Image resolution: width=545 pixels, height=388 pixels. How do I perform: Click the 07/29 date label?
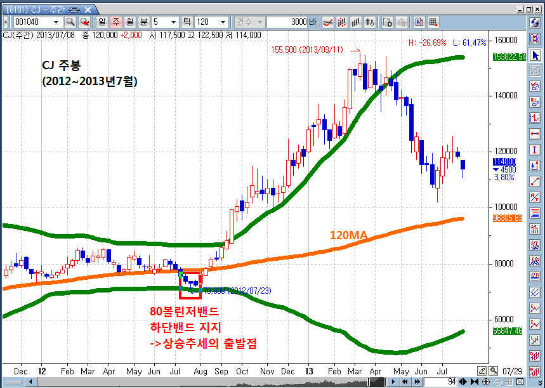[x=512, y=372]
